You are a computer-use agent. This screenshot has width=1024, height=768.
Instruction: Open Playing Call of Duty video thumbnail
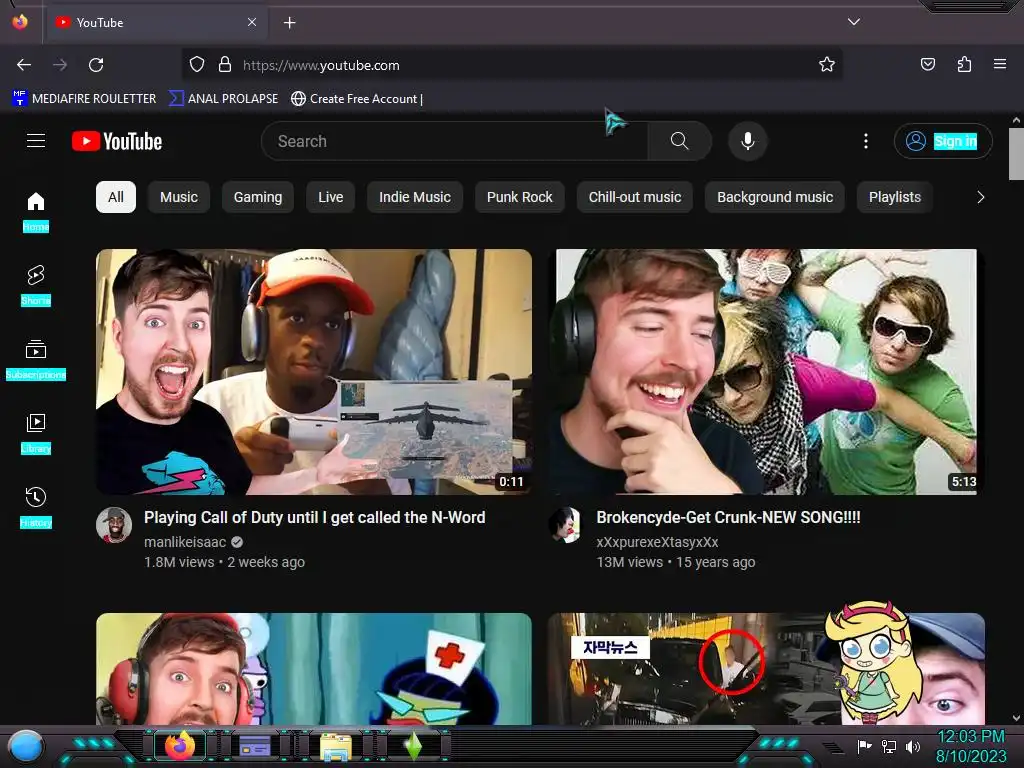pos(314,372)
